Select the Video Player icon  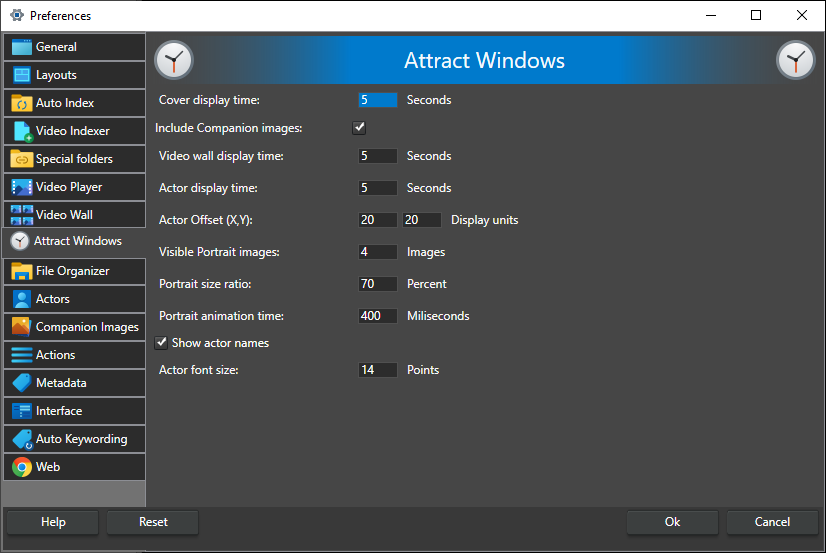(21, 187)
